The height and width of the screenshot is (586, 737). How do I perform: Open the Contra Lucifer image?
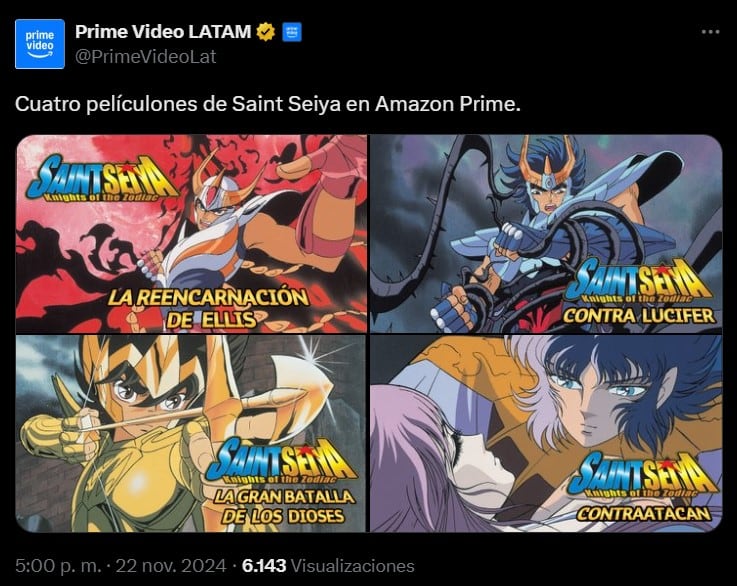coord(546,234)
